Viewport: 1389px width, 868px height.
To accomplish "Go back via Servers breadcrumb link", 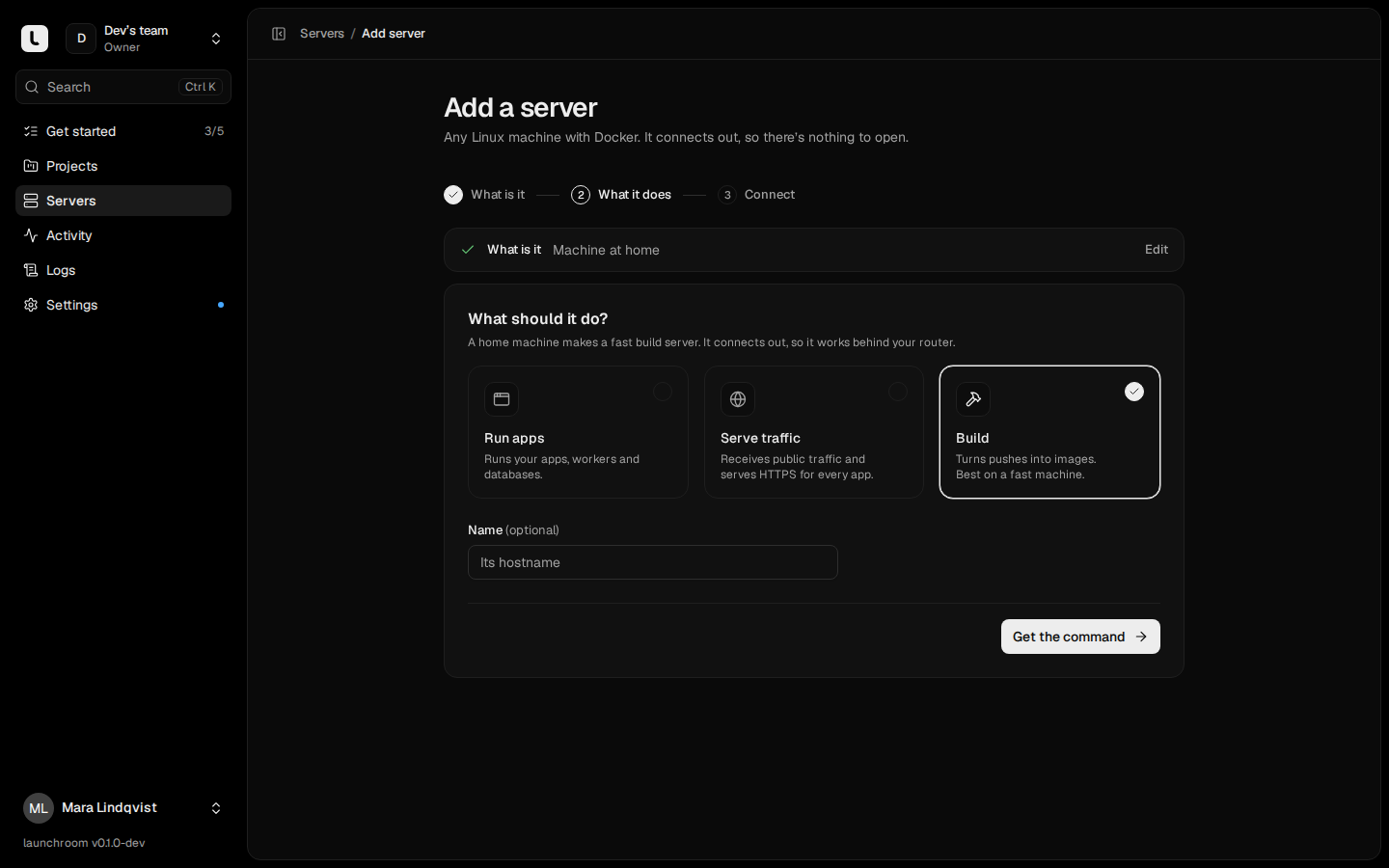I will click(322, 34).
